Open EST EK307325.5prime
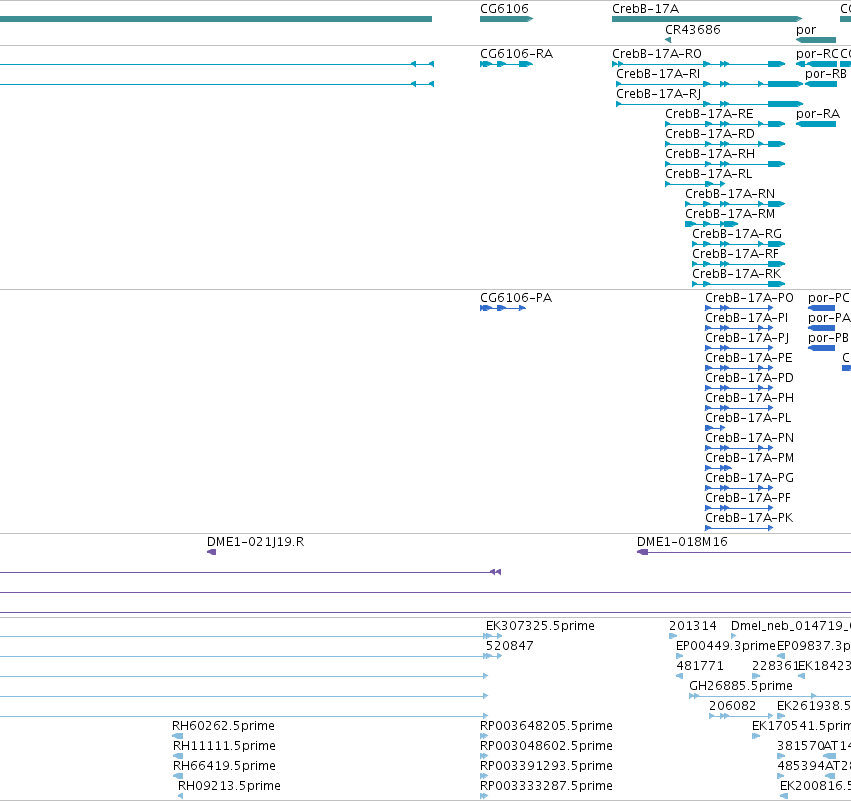 [540, 626]
